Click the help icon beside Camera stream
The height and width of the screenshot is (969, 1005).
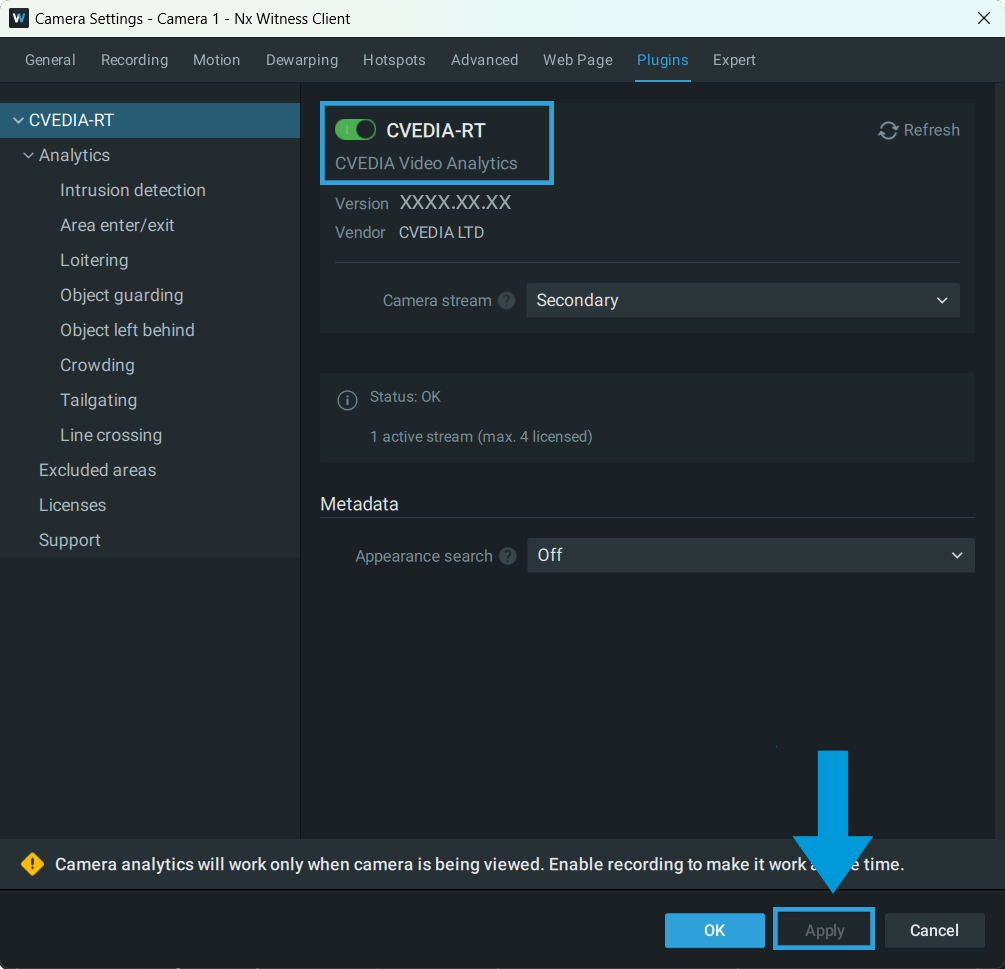(x=507, y=300)
